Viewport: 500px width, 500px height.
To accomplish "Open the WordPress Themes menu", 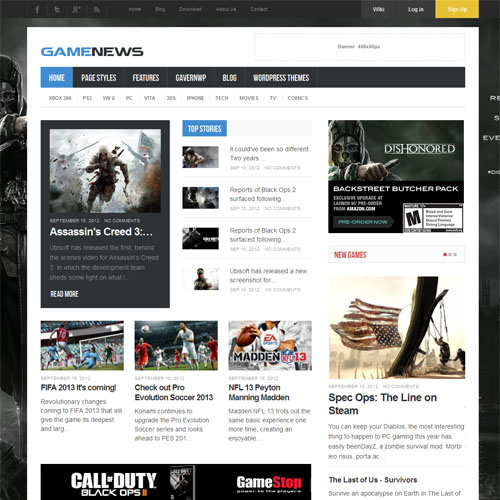I will (281, 77).
